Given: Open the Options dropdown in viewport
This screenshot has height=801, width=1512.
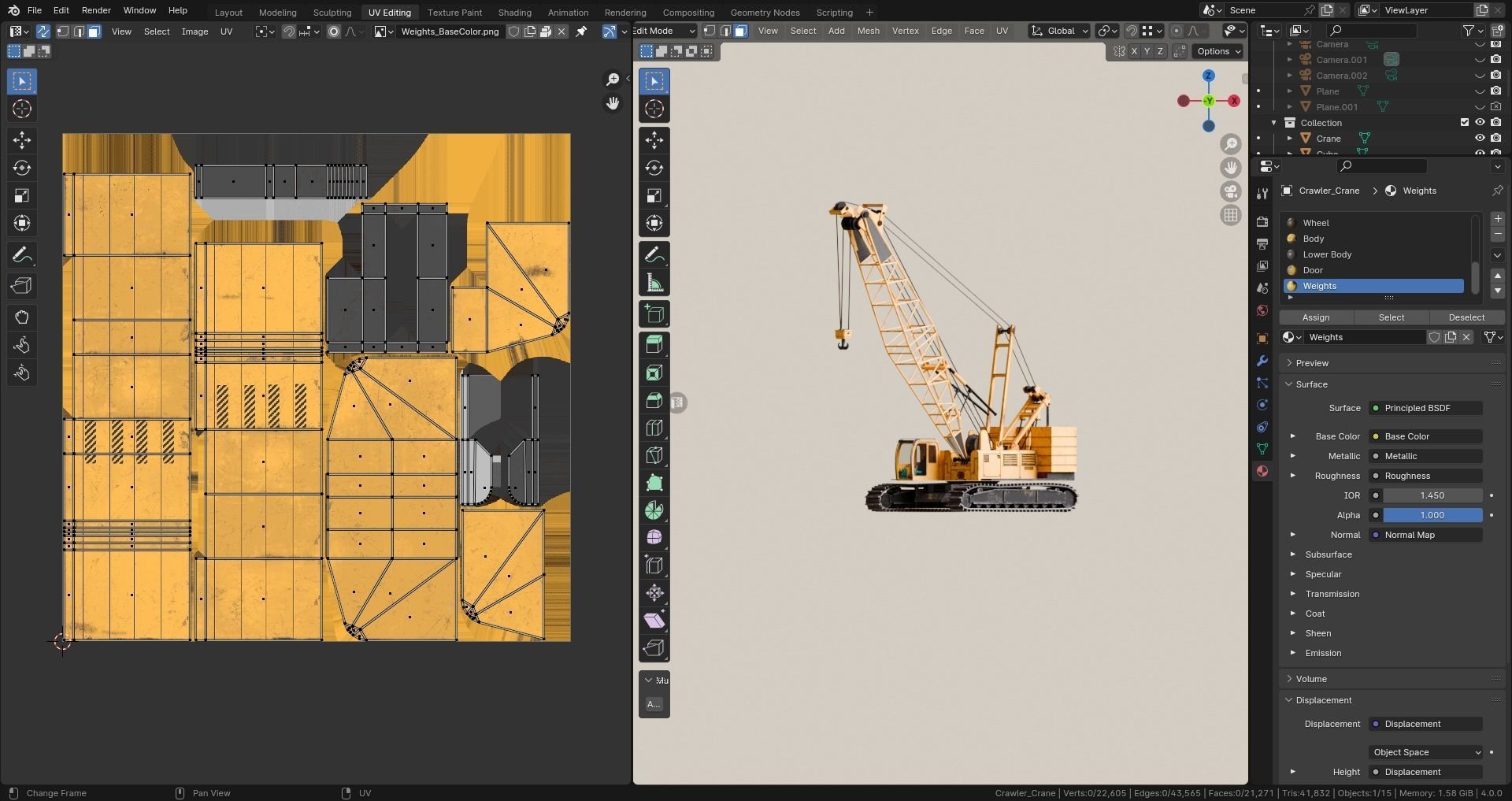Looking at the screenshot, I should (x=1218, y=51).
